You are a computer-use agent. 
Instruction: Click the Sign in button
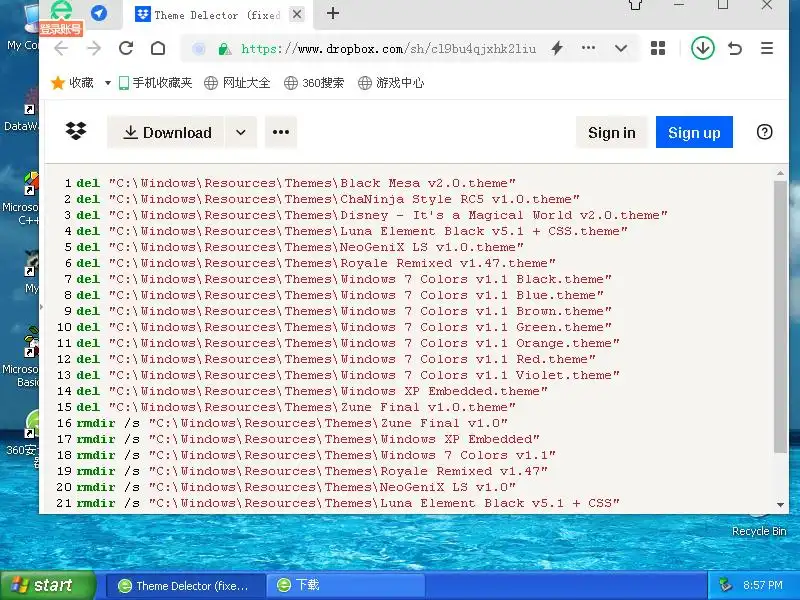point(612,133)
